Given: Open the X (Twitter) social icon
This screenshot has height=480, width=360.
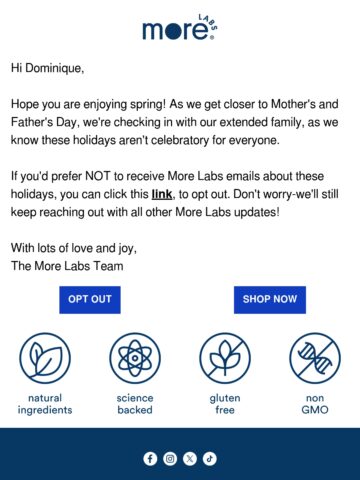Looking at the screenshot, I should (190, 459).
